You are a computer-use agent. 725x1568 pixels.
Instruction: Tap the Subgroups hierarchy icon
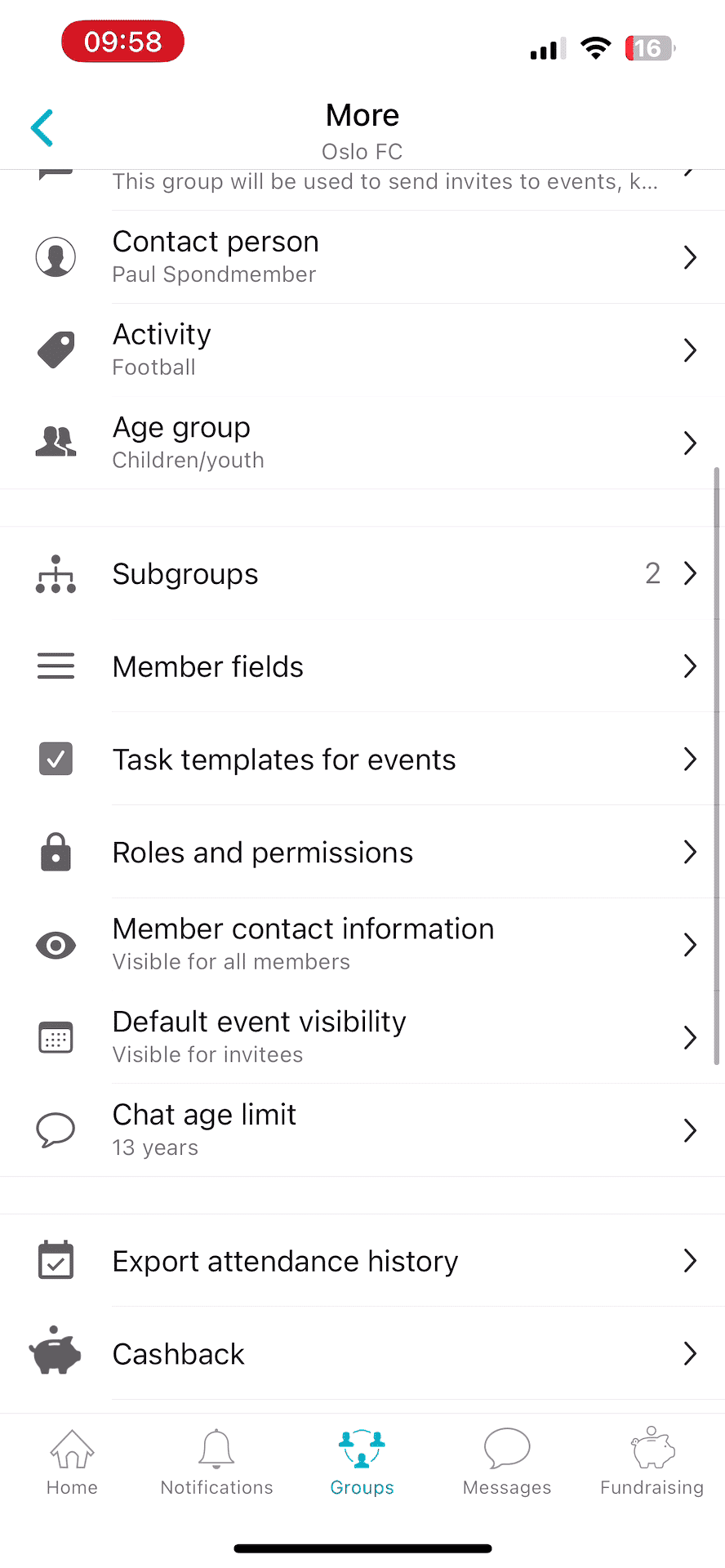pyautogui.click(x=56, y=574)
